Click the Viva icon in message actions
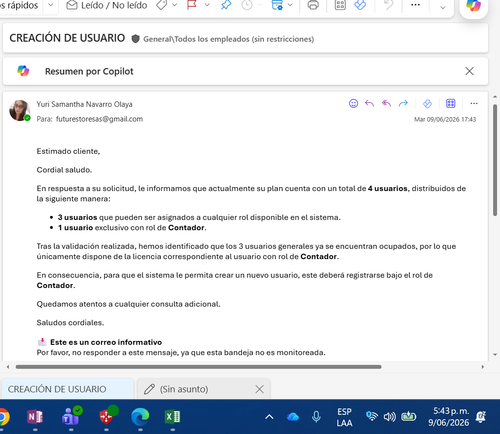The image size is (500, 434). [x=427, y=104]
